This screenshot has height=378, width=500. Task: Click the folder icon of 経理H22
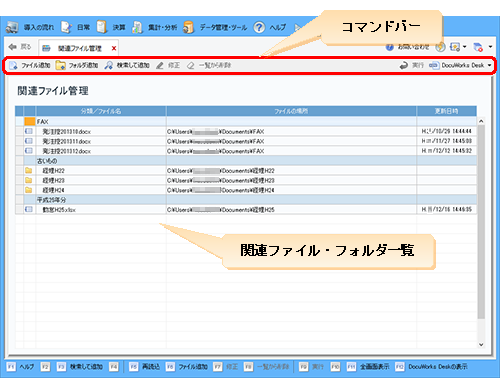pyautogui.click(x=29, y=170)
